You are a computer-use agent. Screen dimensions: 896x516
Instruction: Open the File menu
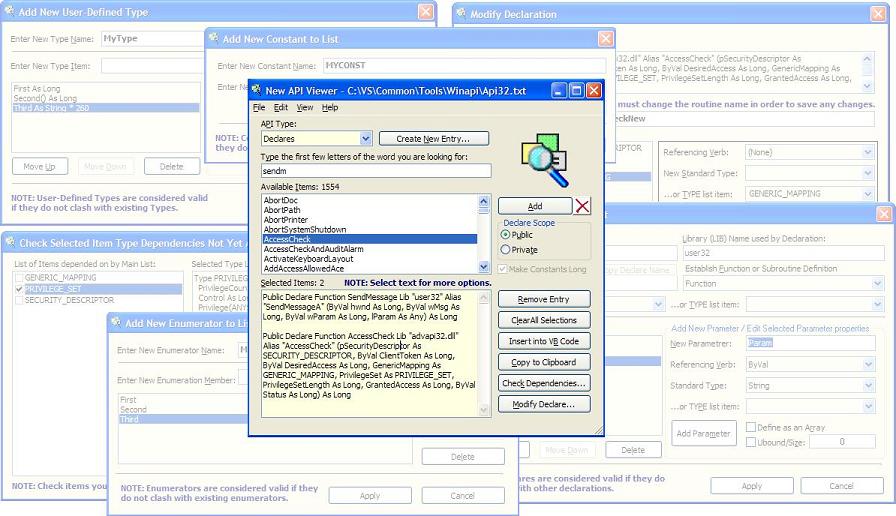259,107
